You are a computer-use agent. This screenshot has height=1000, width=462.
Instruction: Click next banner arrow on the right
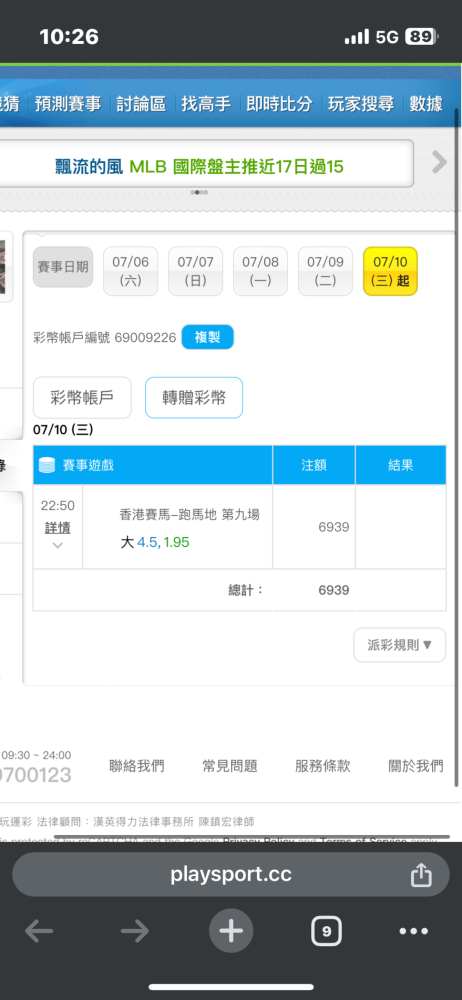(439, 162)
